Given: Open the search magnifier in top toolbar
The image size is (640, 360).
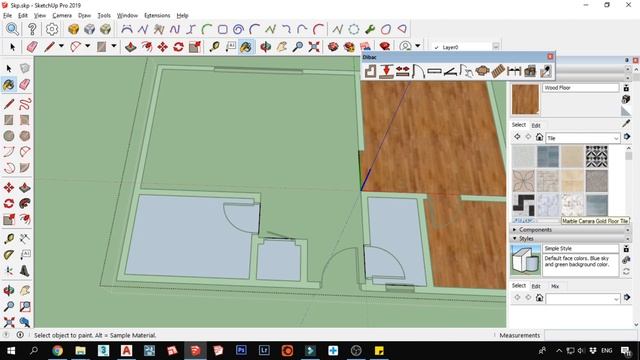Looking at the screenshot, I should tap(12, 29).
